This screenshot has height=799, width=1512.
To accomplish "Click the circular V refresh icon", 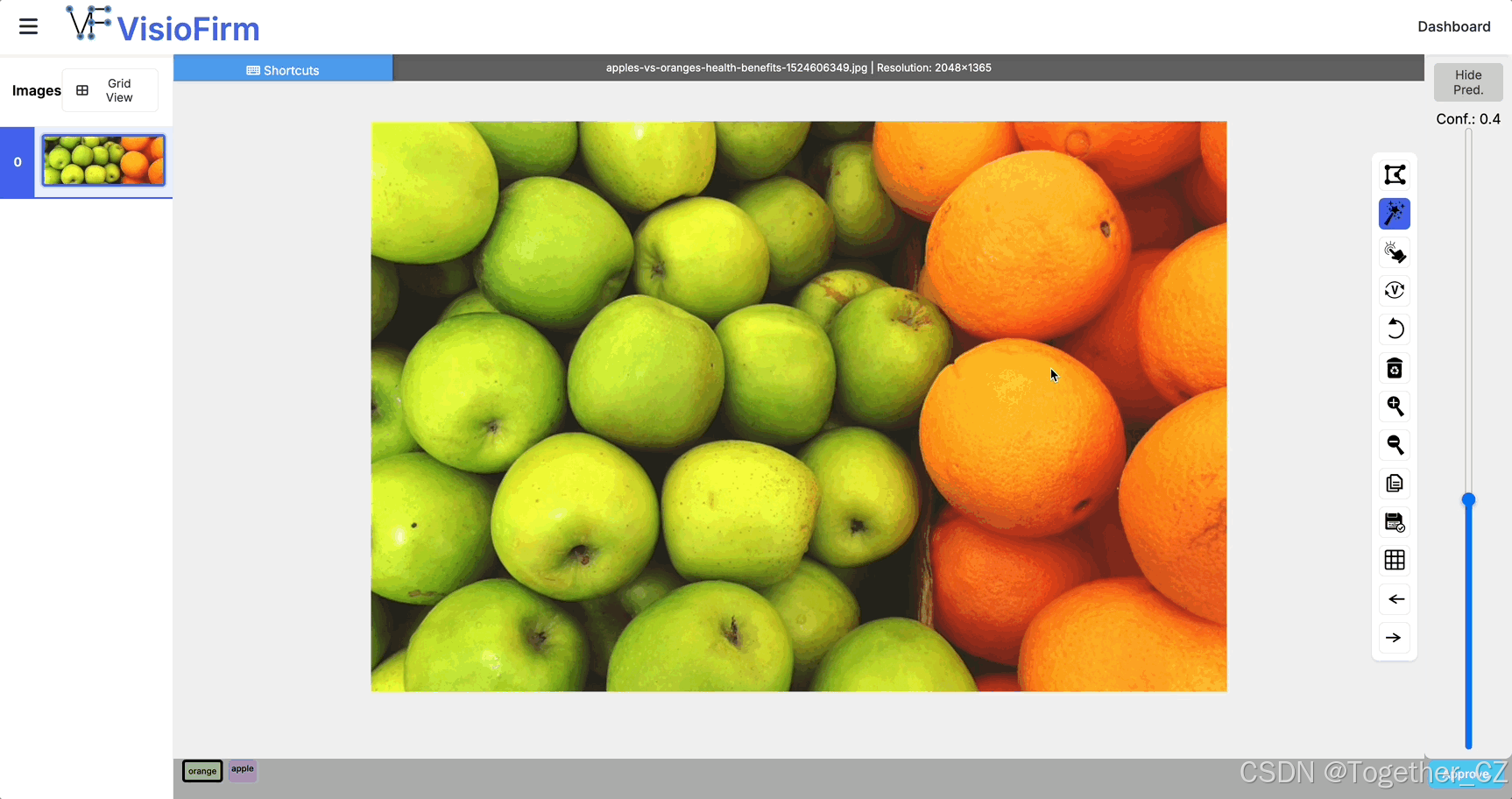I will coord(1395,291).
